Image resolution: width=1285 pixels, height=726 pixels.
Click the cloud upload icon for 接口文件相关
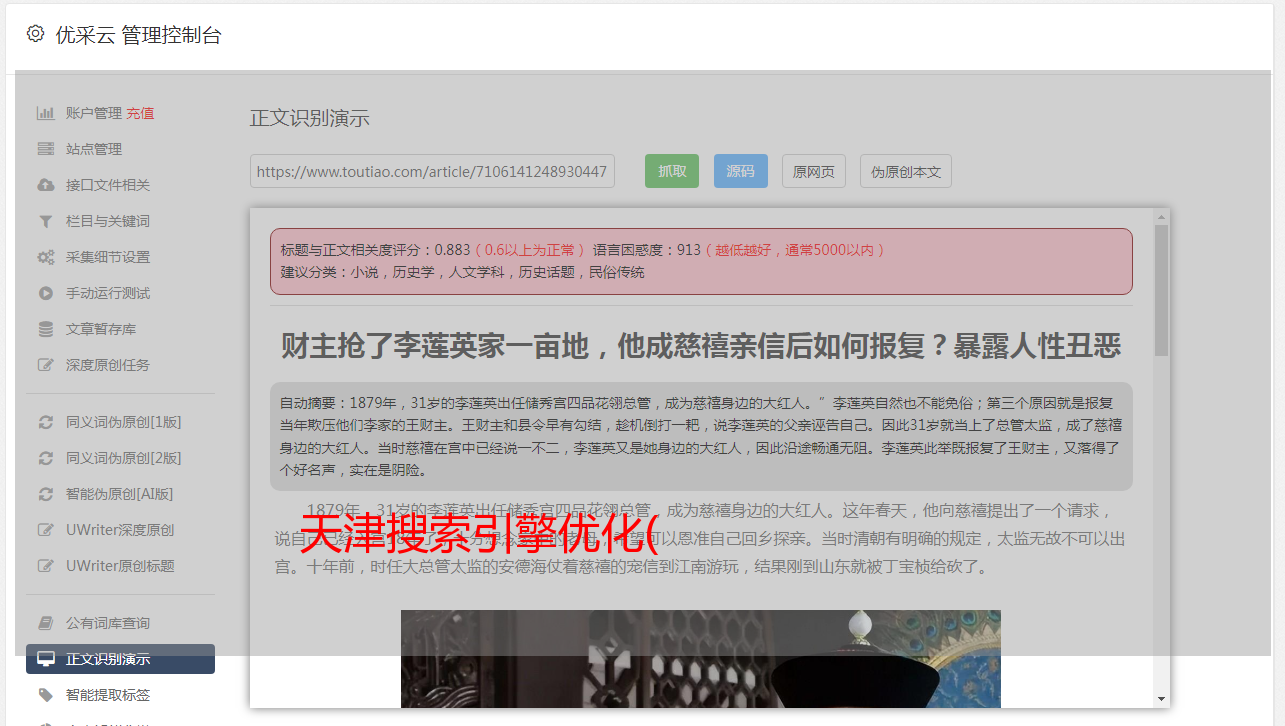coord(45,185)
